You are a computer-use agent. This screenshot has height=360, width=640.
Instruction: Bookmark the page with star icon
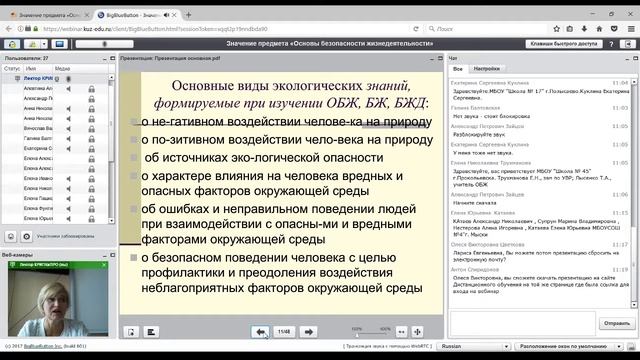556,29
